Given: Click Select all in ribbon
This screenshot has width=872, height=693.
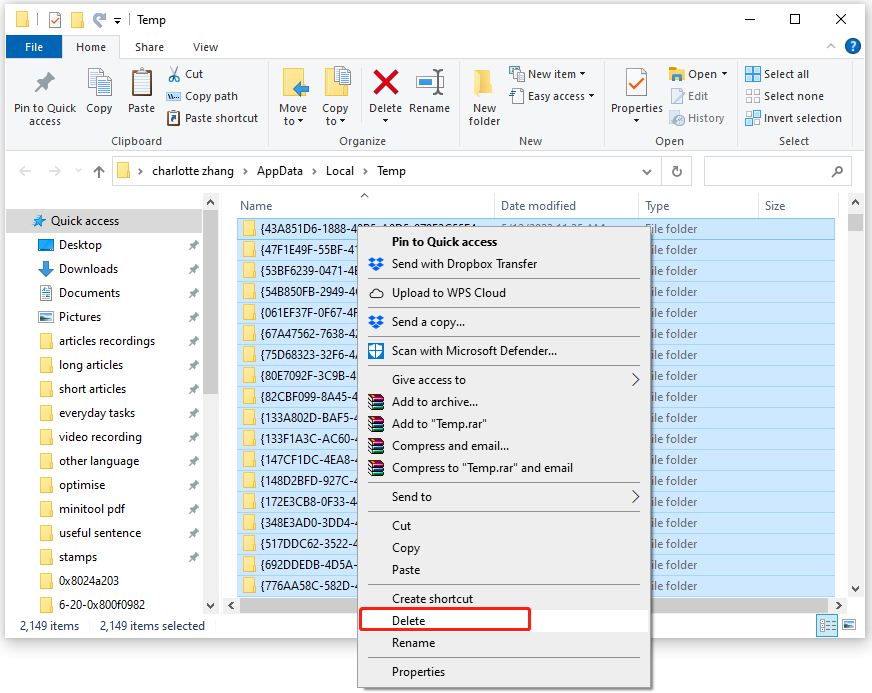Looking at the screenshot, I should (777, 74).
